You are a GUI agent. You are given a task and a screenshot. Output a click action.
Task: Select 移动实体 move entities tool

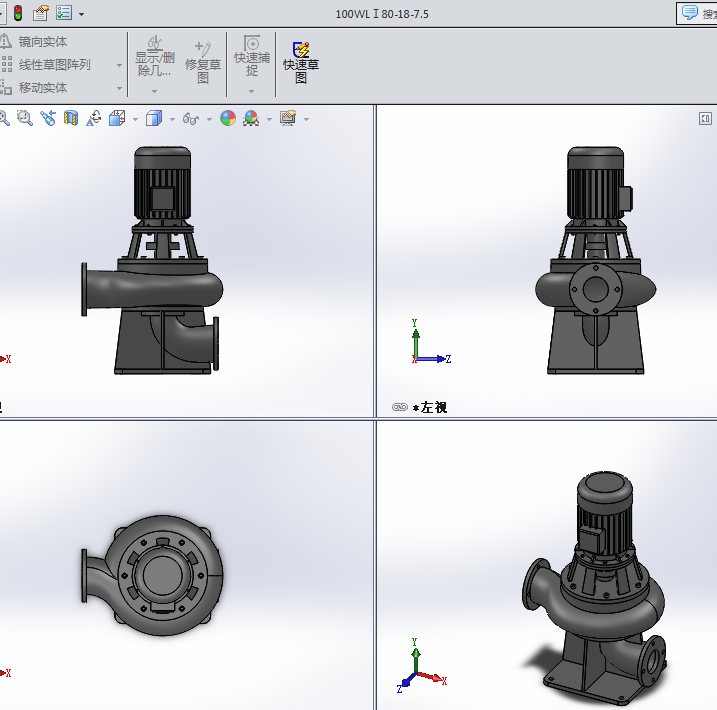coord(34,87)
